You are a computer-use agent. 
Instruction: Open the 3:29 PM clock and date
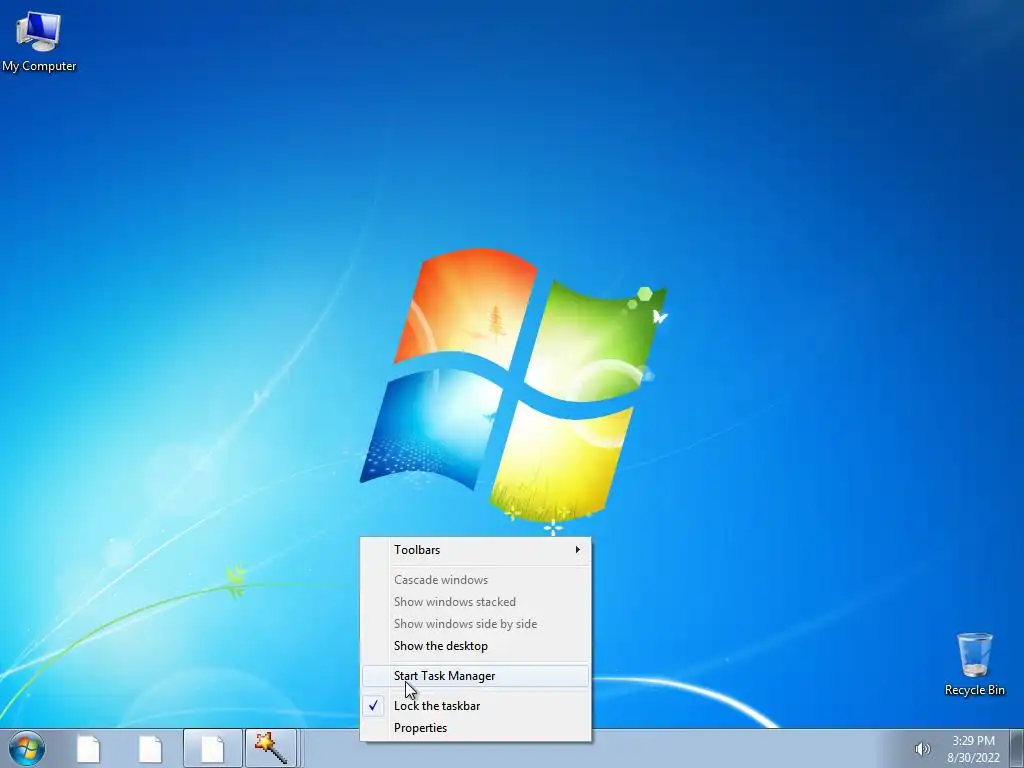point(973,749)
